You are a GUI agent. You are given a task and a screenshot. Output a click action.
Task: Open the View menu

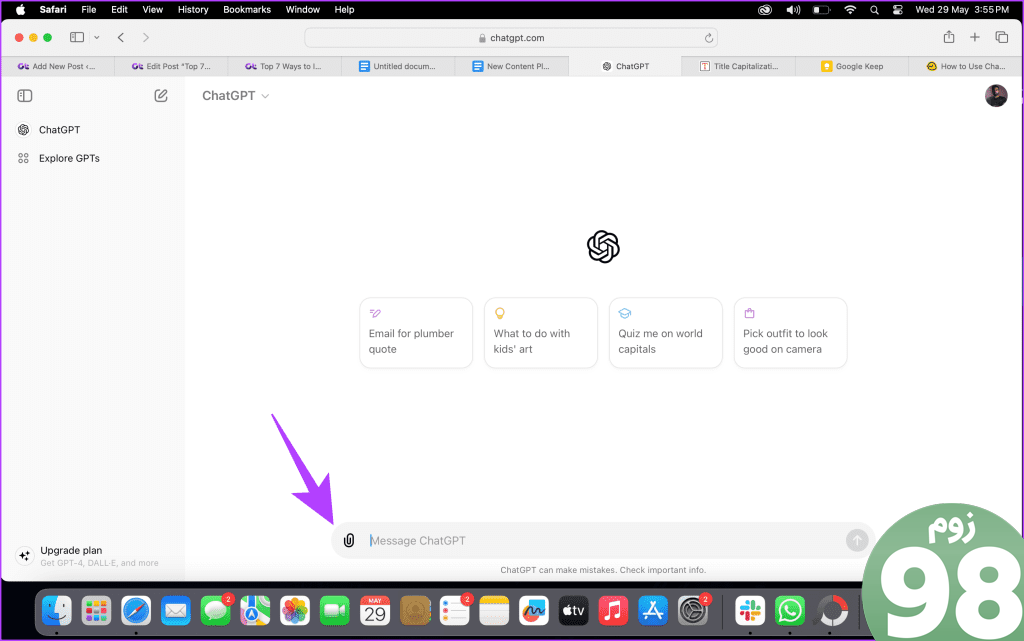[152, 10]
